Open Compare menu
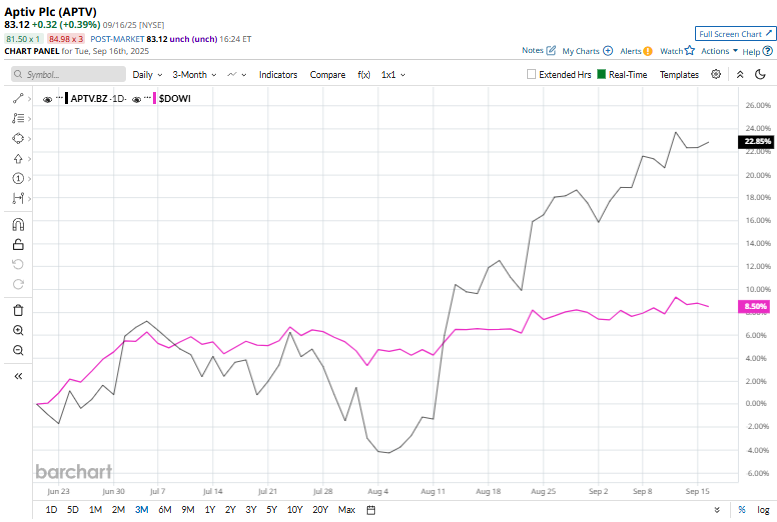The height and width of the screenshot is (522, 777). point(328,75)
